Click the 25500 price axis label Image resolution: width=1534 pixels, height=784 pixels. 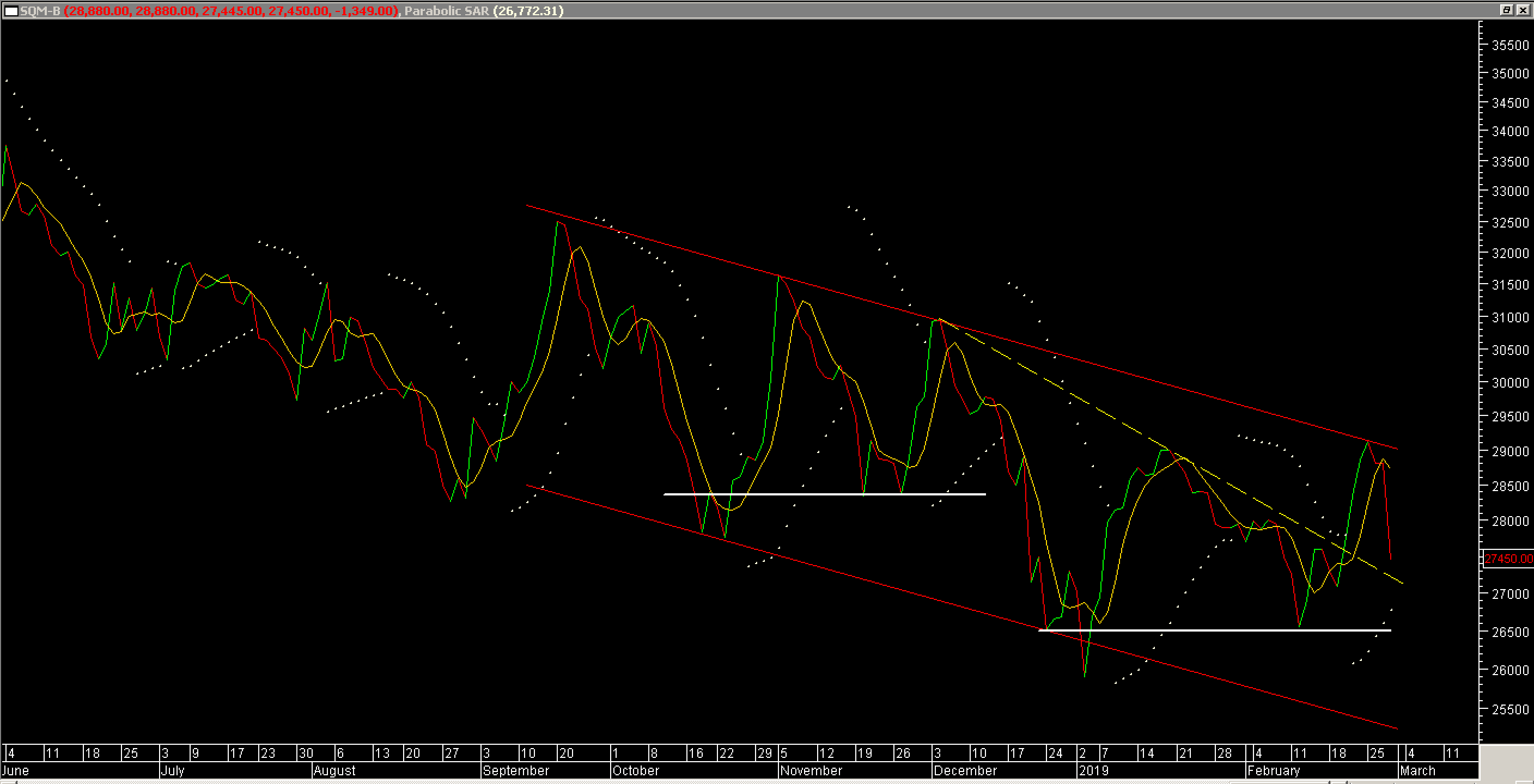[1510, 709]
